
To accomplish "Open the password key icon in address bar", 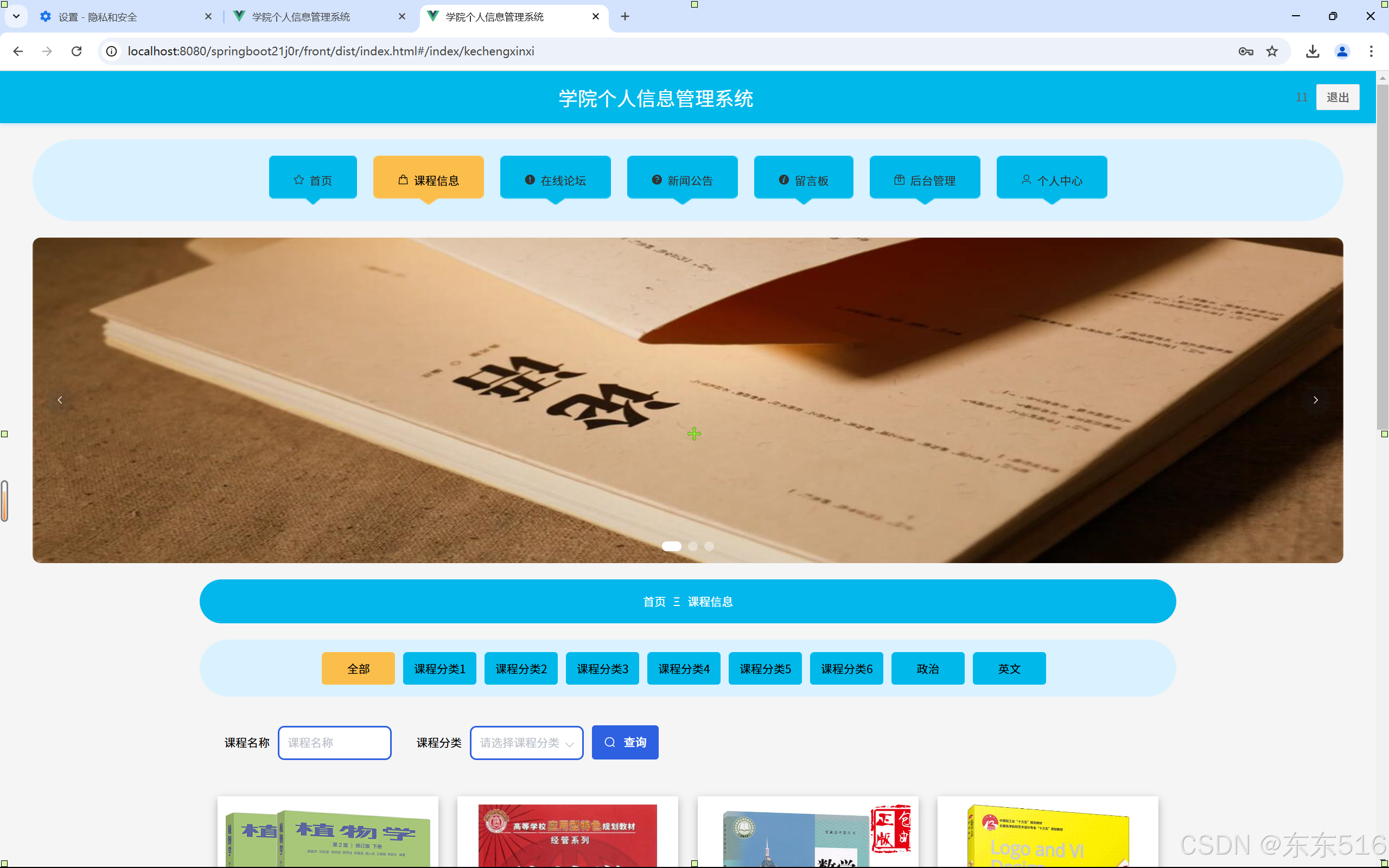I will click(x=1245, y=51).
